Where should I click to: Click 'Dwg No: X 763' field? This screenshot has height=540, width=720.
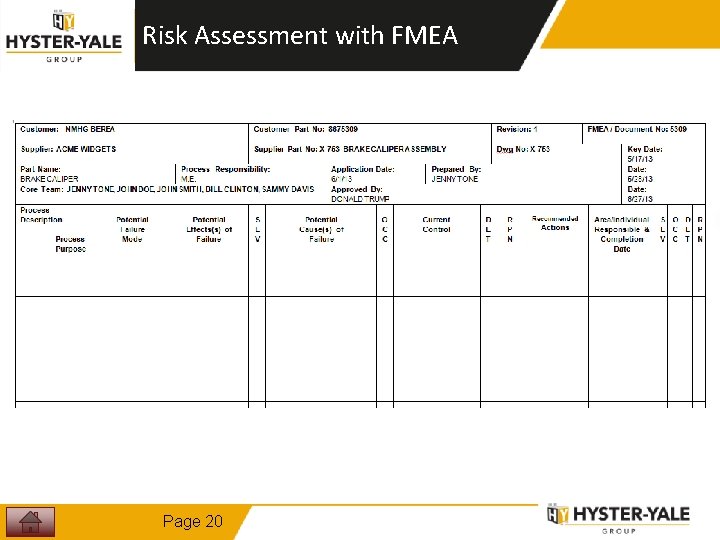[523, 149]
